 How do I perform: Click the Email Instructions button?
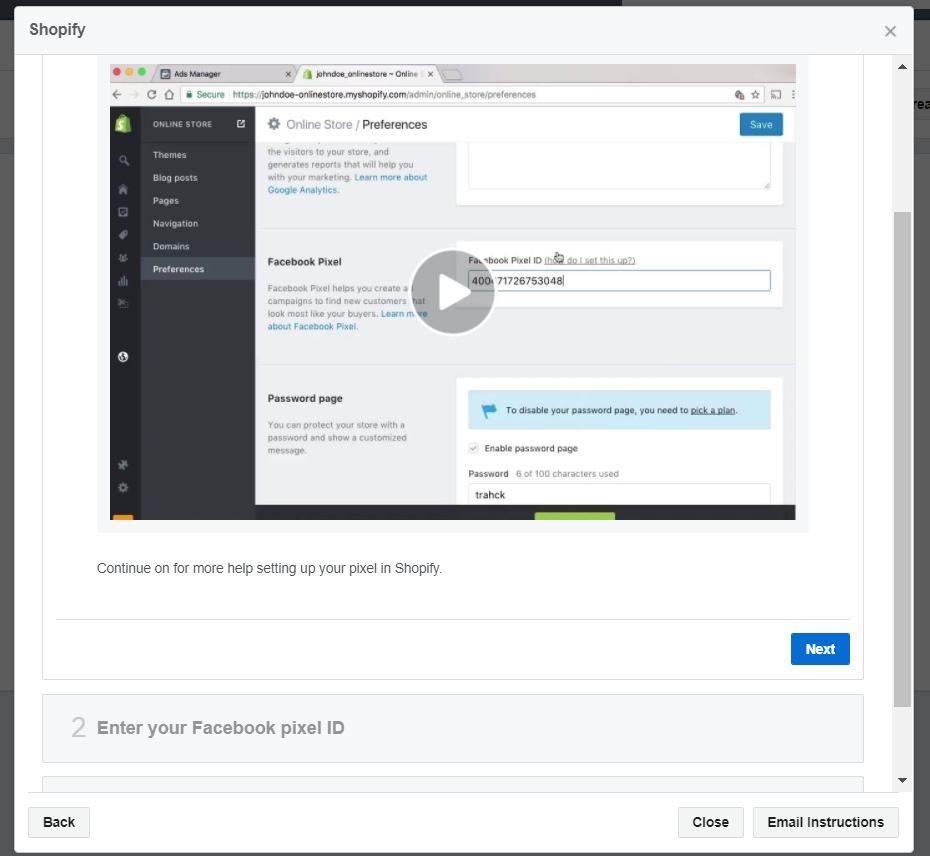click(825, 822)
